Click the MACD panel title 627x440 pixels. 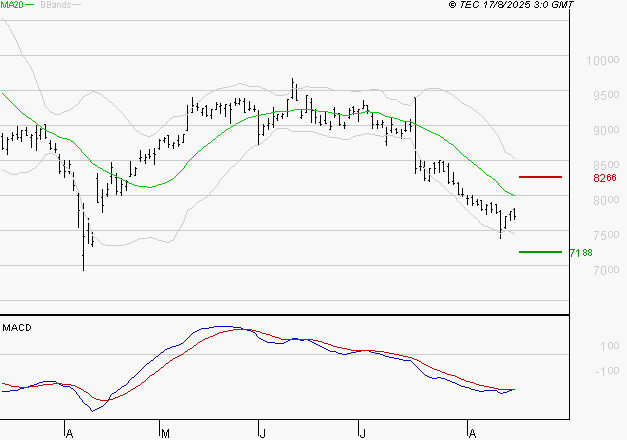(x=17, y=327)
